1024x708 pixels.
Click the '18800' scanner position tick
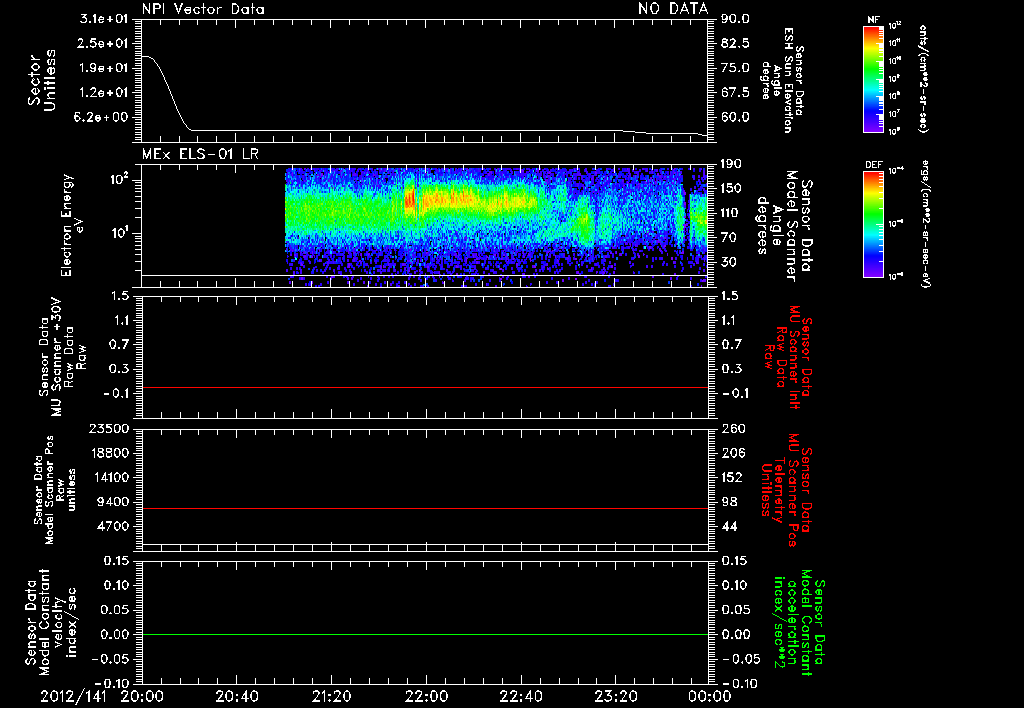pyautogui.click(x=109, y=453)
